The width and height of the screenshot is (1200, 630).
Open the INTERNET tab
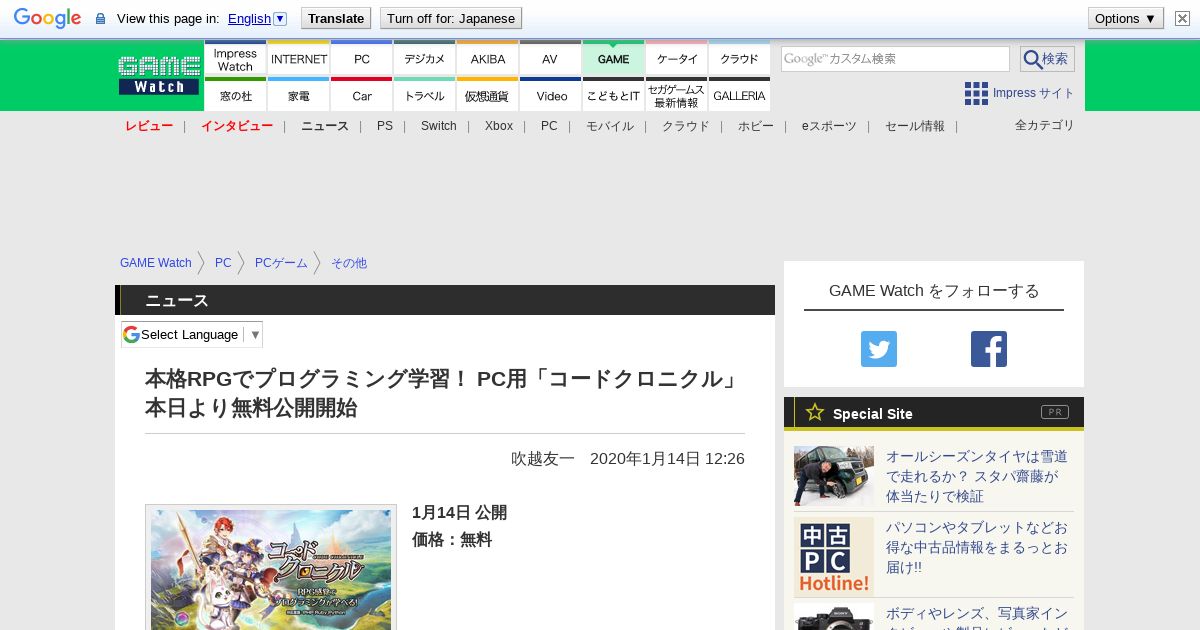299,58
